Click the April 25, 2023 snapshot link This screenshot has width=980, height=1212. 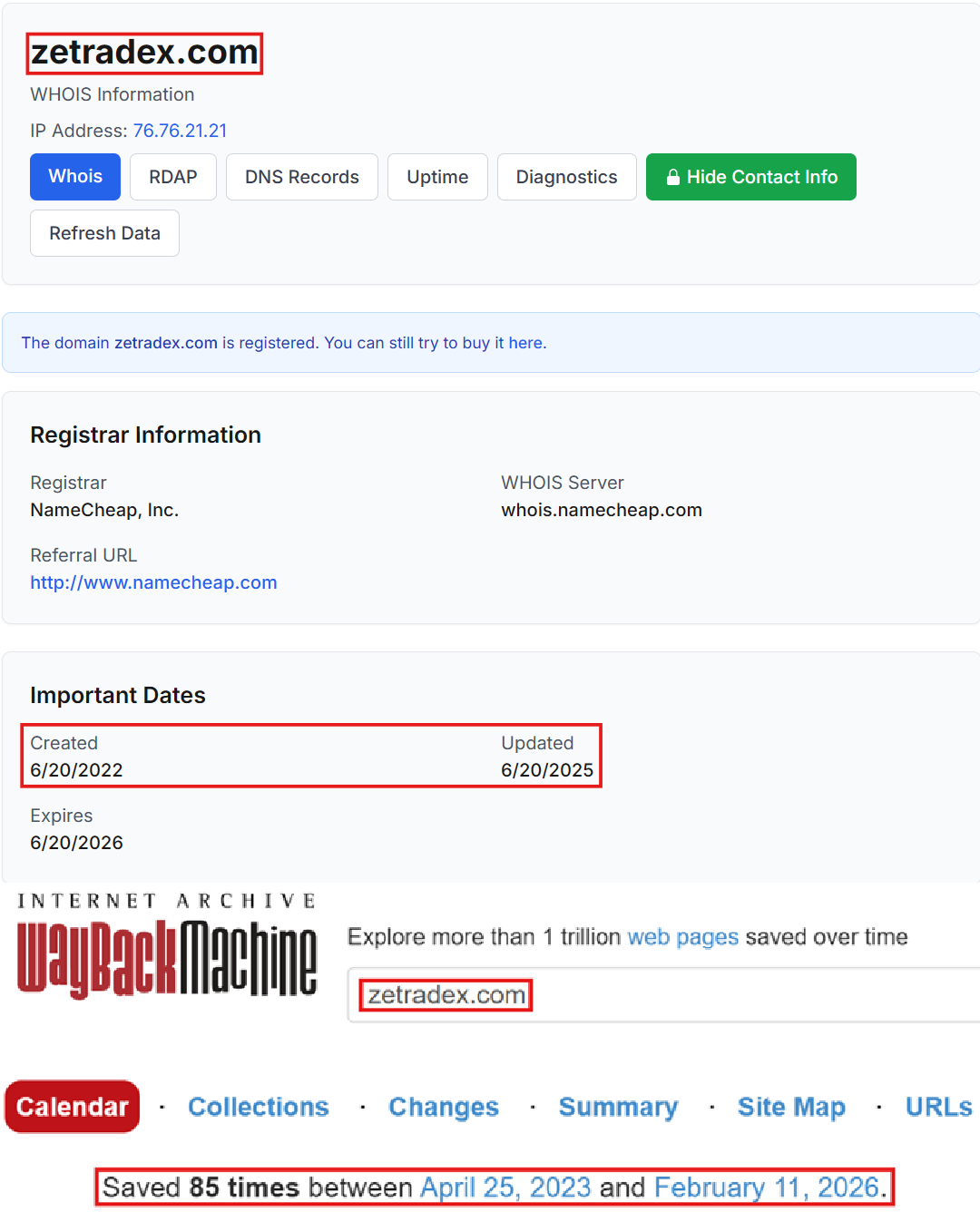pyautogui.click(x=505, y=1187)
